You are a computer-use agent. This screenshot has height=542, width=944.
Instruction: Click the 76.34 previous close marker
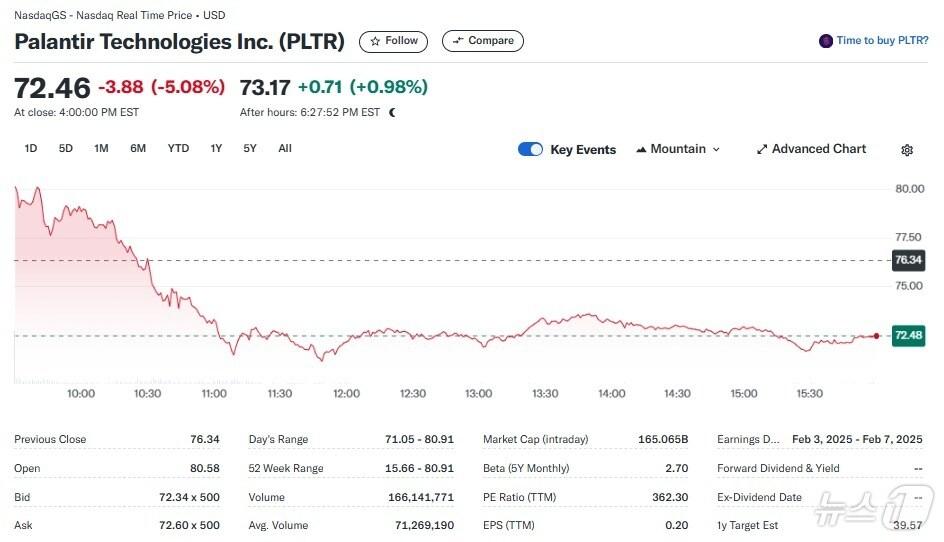(908, 260)
